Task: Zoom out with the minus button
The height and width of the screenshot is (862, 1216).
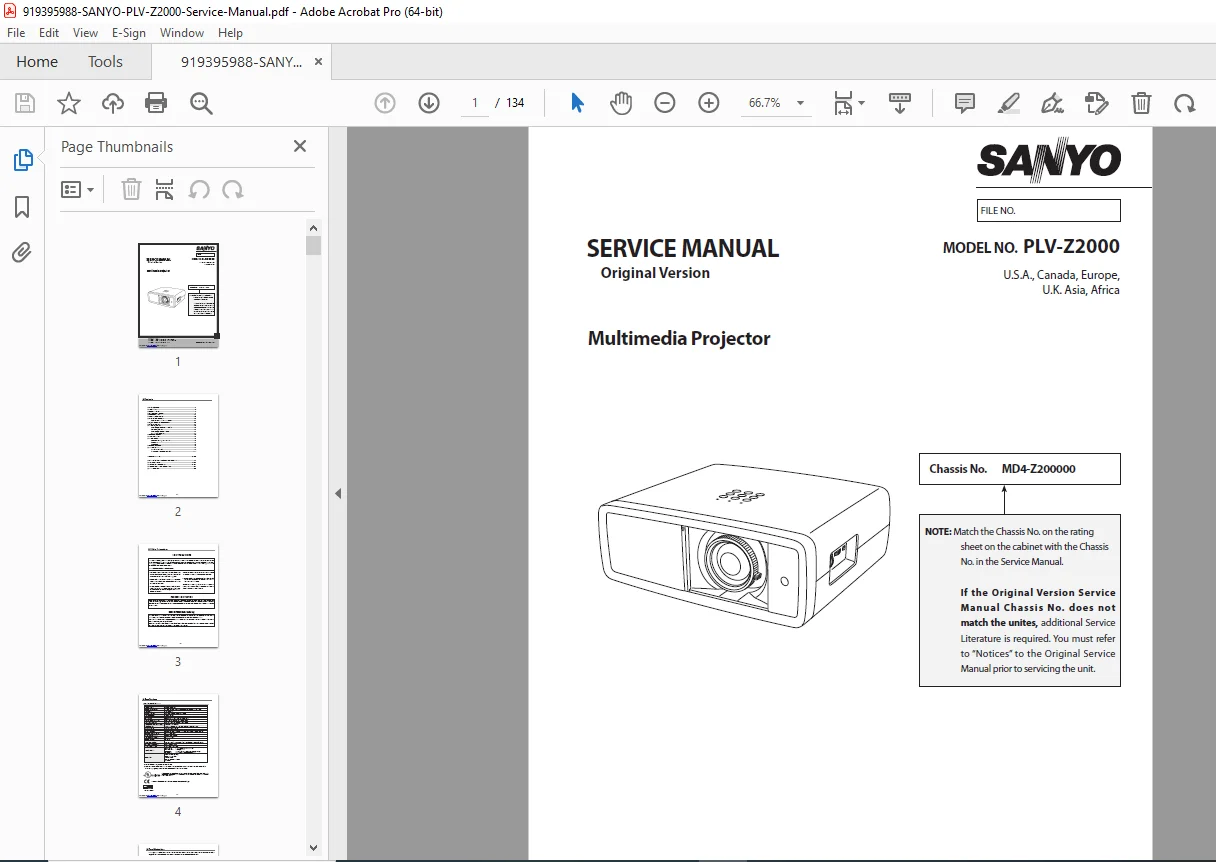Action: coord(665,103)
